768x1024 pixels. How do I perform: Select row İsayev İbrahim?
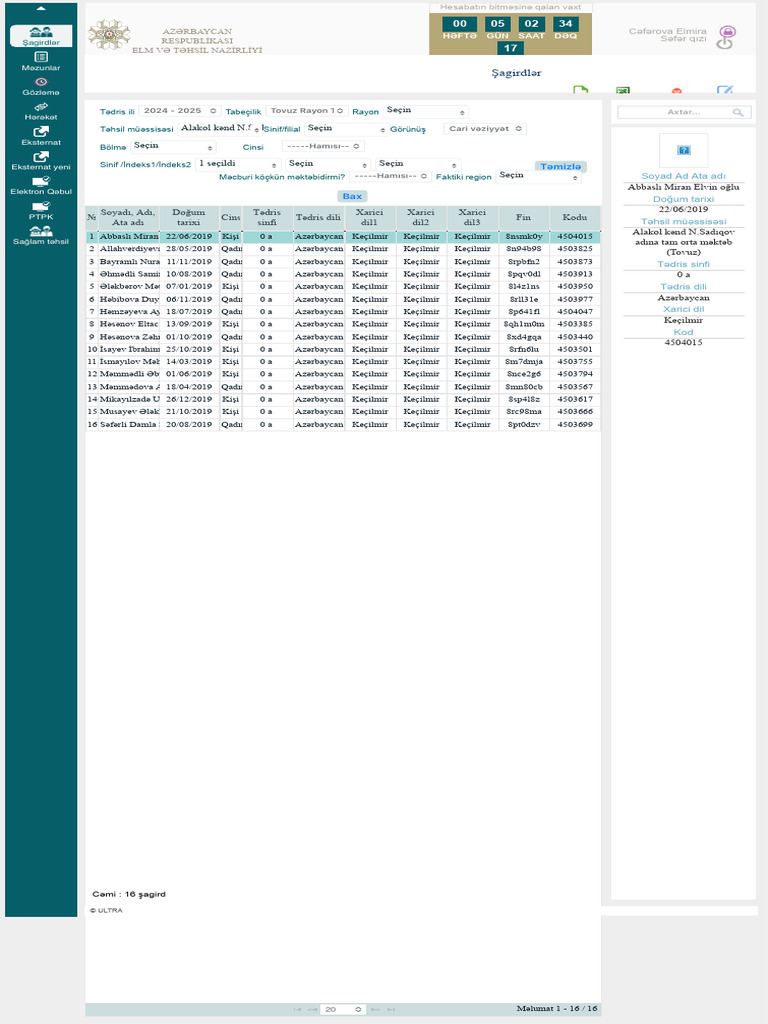[x=343, y=349]
